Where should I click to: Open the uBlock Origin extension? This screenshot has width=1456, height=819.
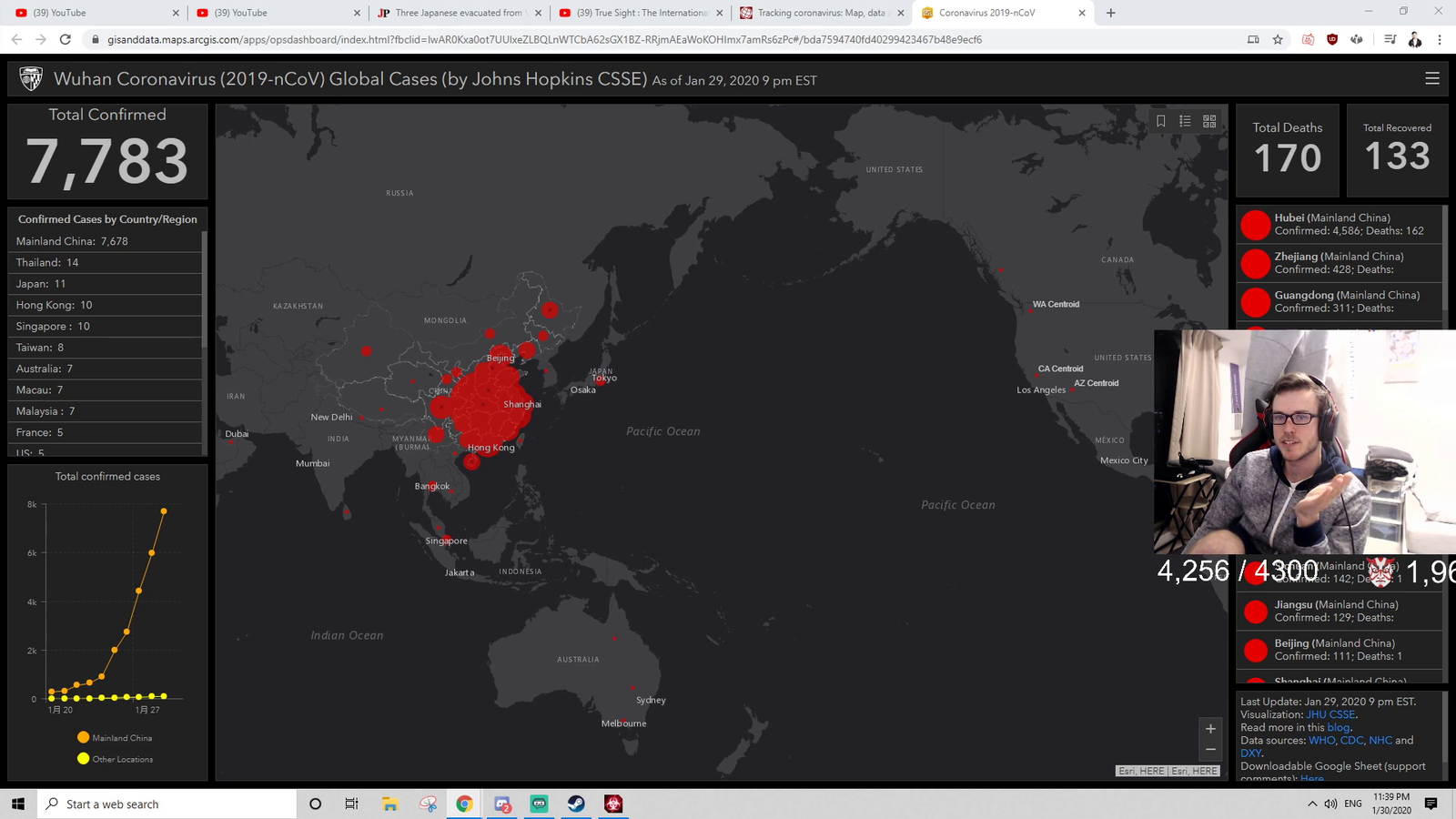point(1332,39)
